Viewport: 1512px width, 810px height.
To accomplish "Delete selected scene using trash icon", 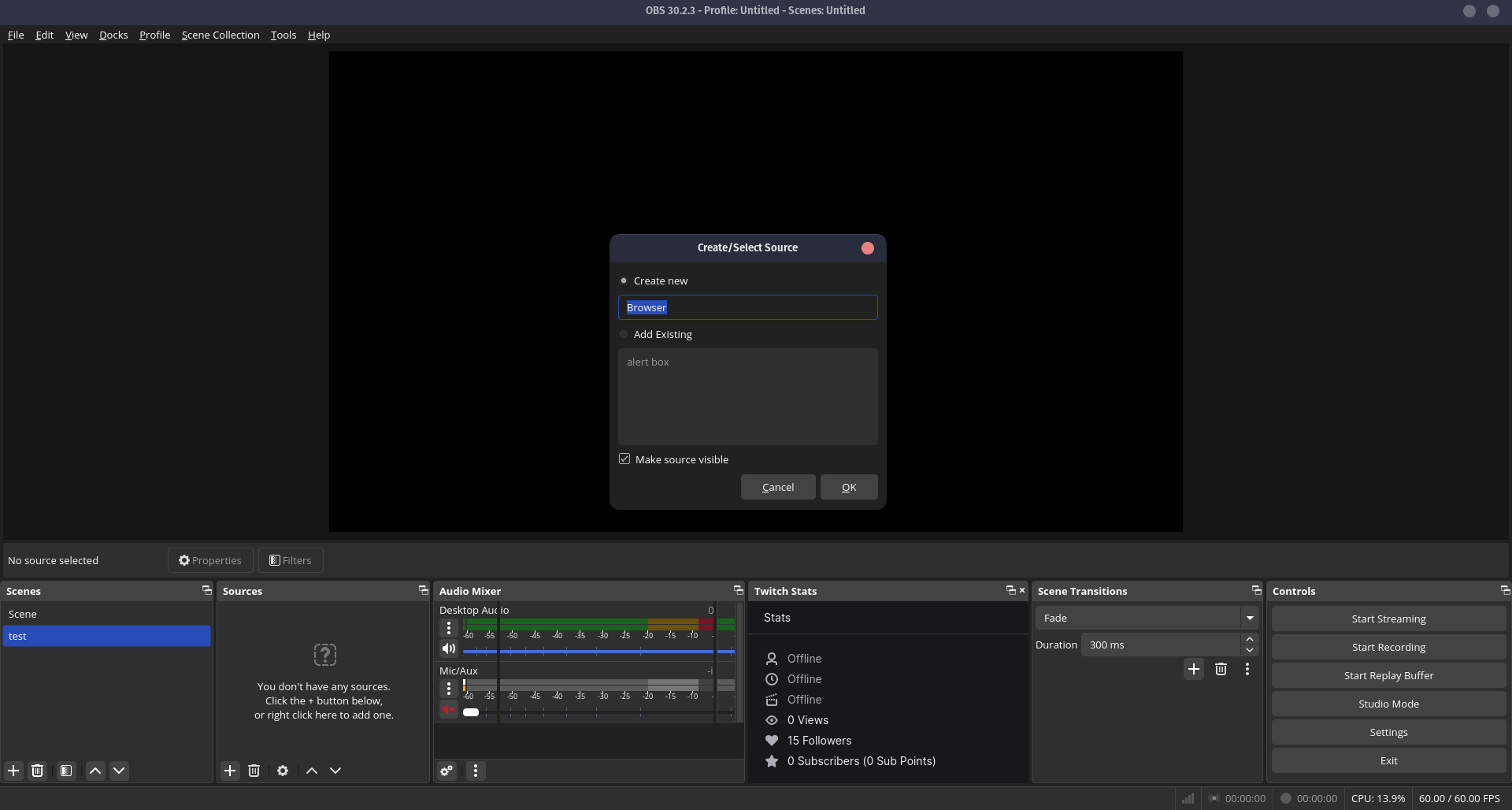I will click(37, 771).
